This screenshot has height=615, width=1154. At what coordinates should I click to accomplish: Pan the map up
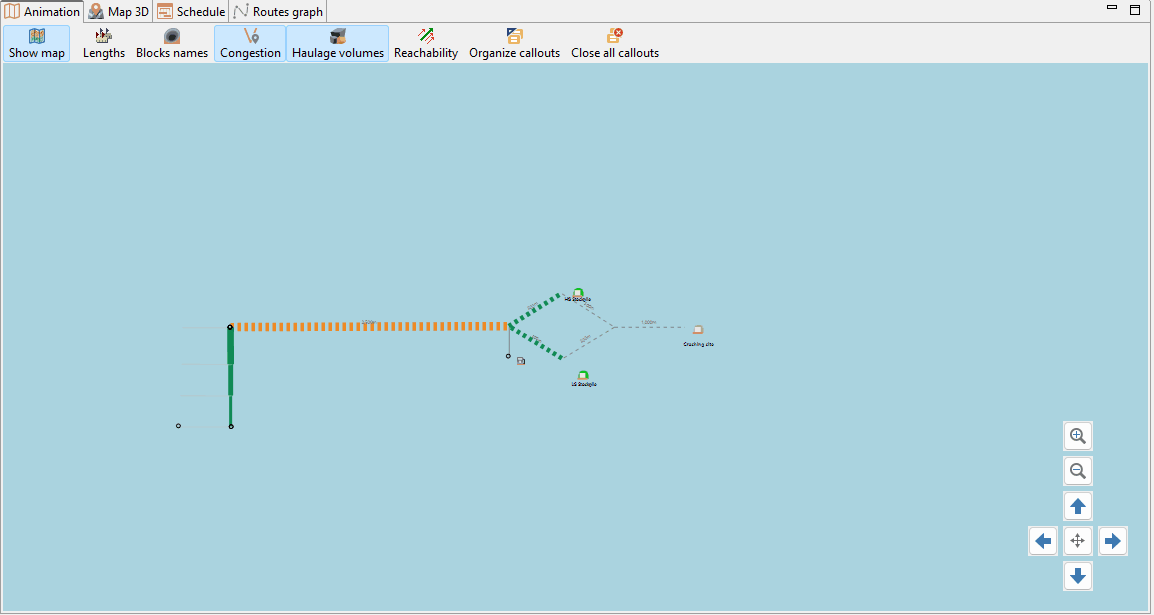click(1077, 506)
